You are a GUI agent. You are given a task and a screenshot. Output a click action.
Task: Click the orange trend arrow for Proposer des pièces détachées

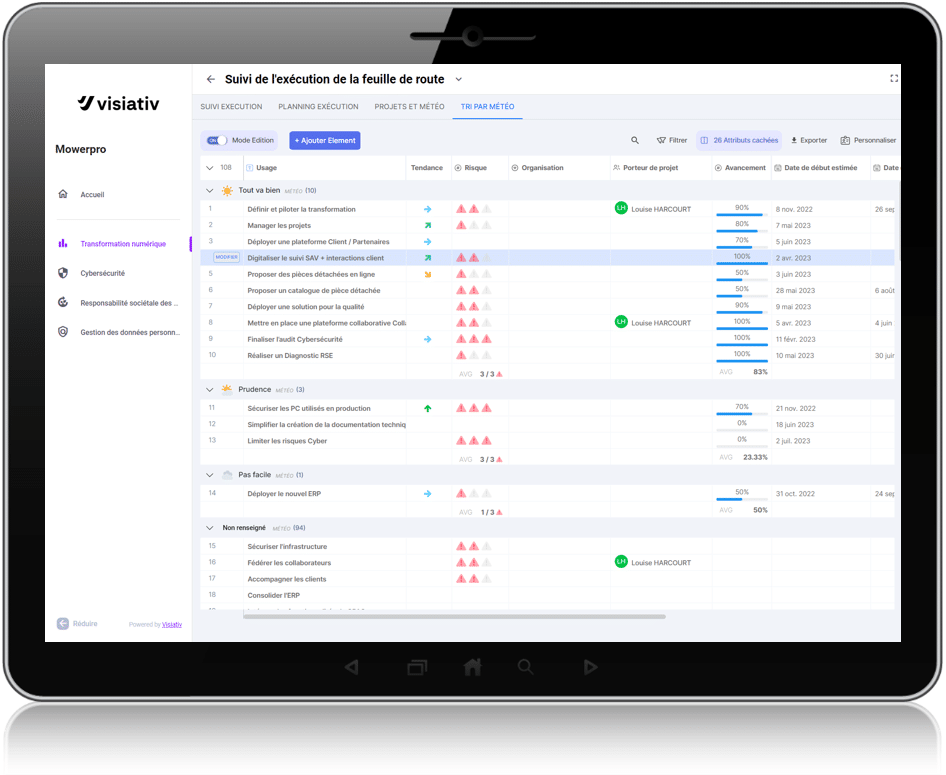pos(428,274)
